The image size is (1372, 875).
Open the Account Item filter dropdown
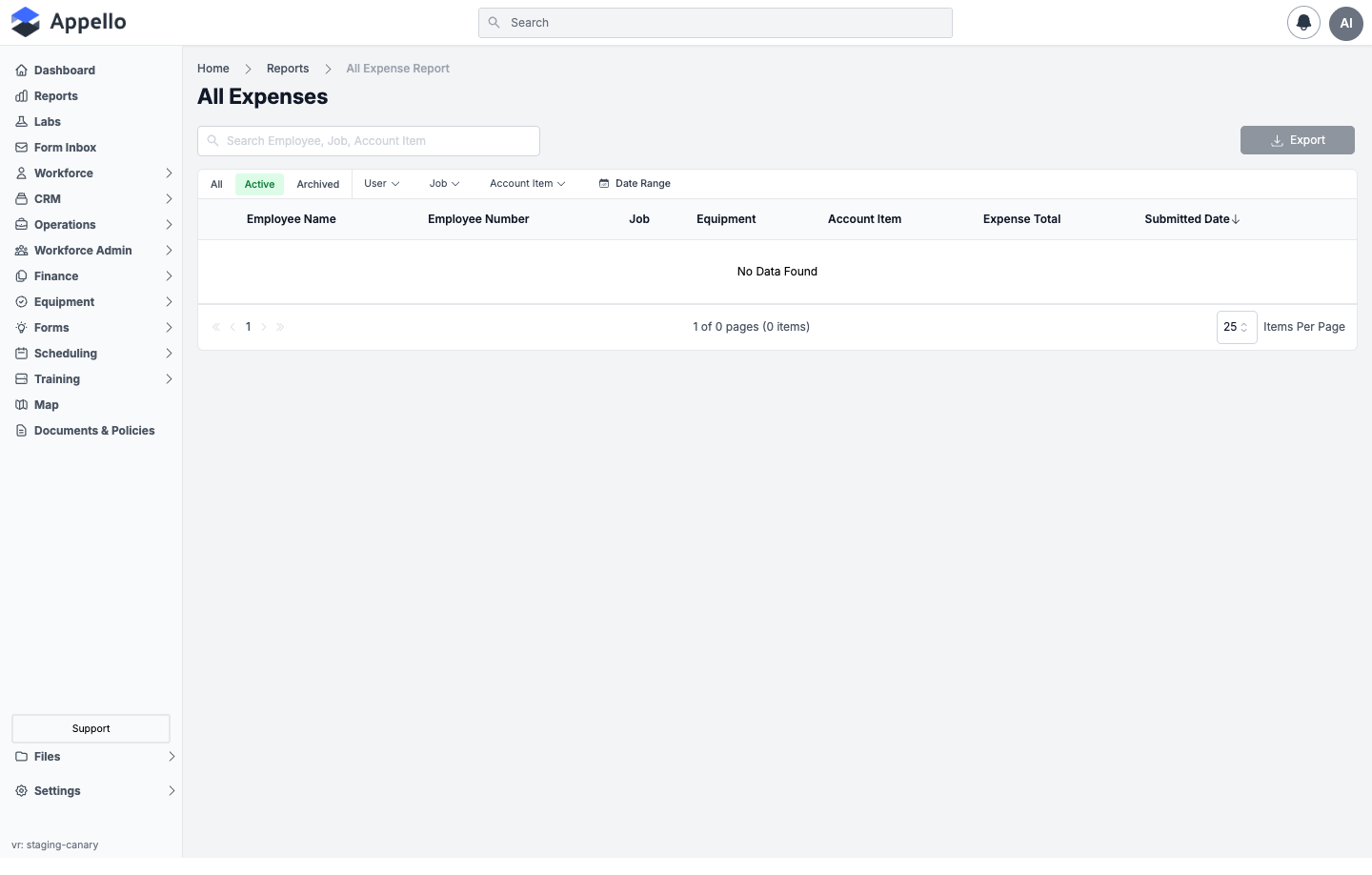pyautogui.click(x=527, y=184)
